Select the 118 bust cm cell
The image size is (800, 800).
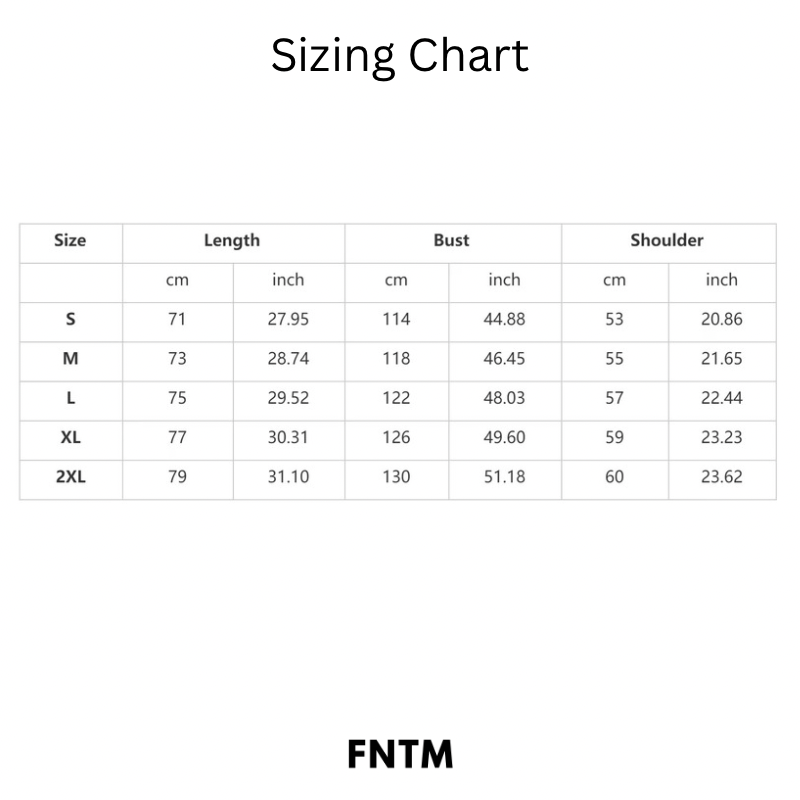(x=396, y=358)
